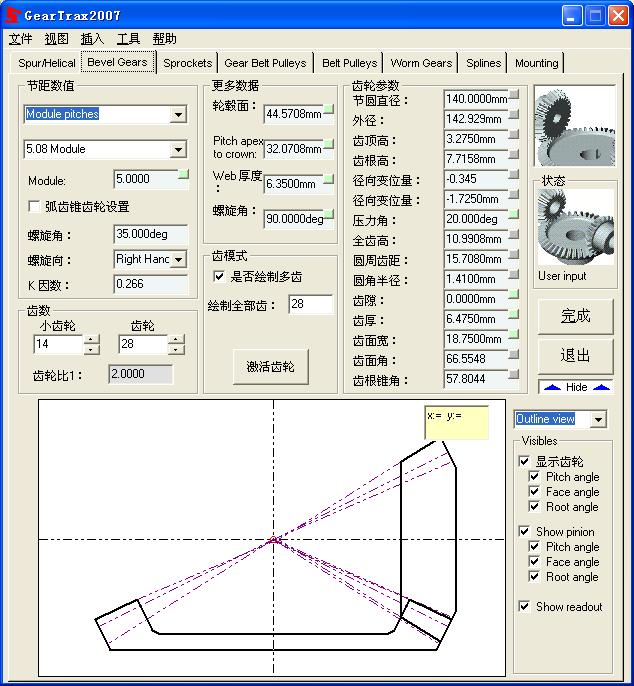
Task: Click the green indicator beside 轮毂面 field
Action: tap(328, 108)
